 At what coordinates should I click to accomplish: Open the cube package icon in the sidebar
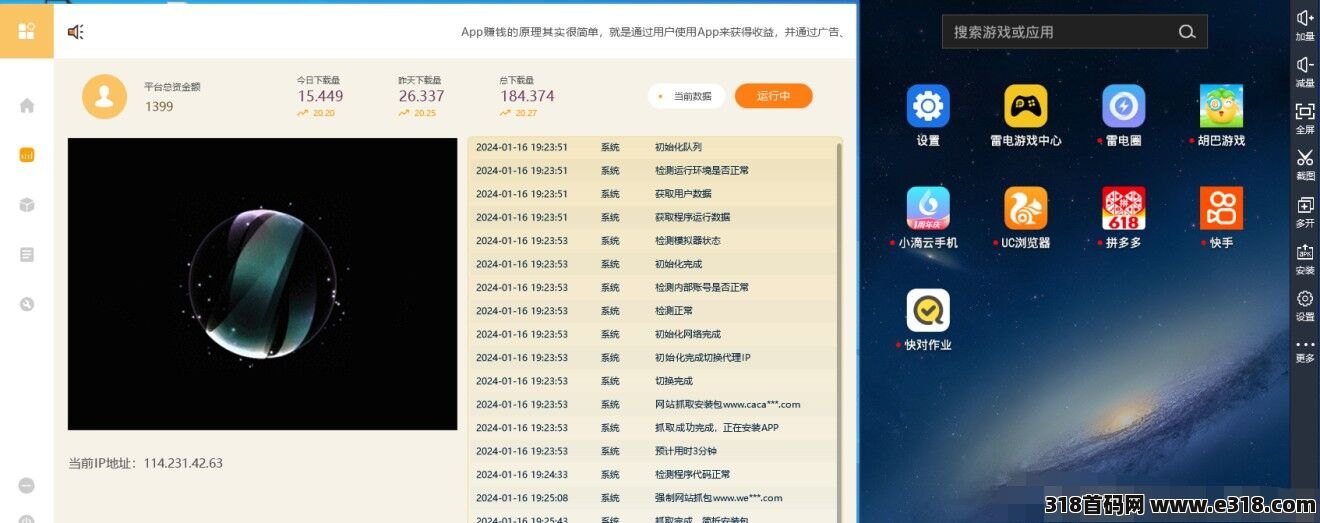(27, 205)
